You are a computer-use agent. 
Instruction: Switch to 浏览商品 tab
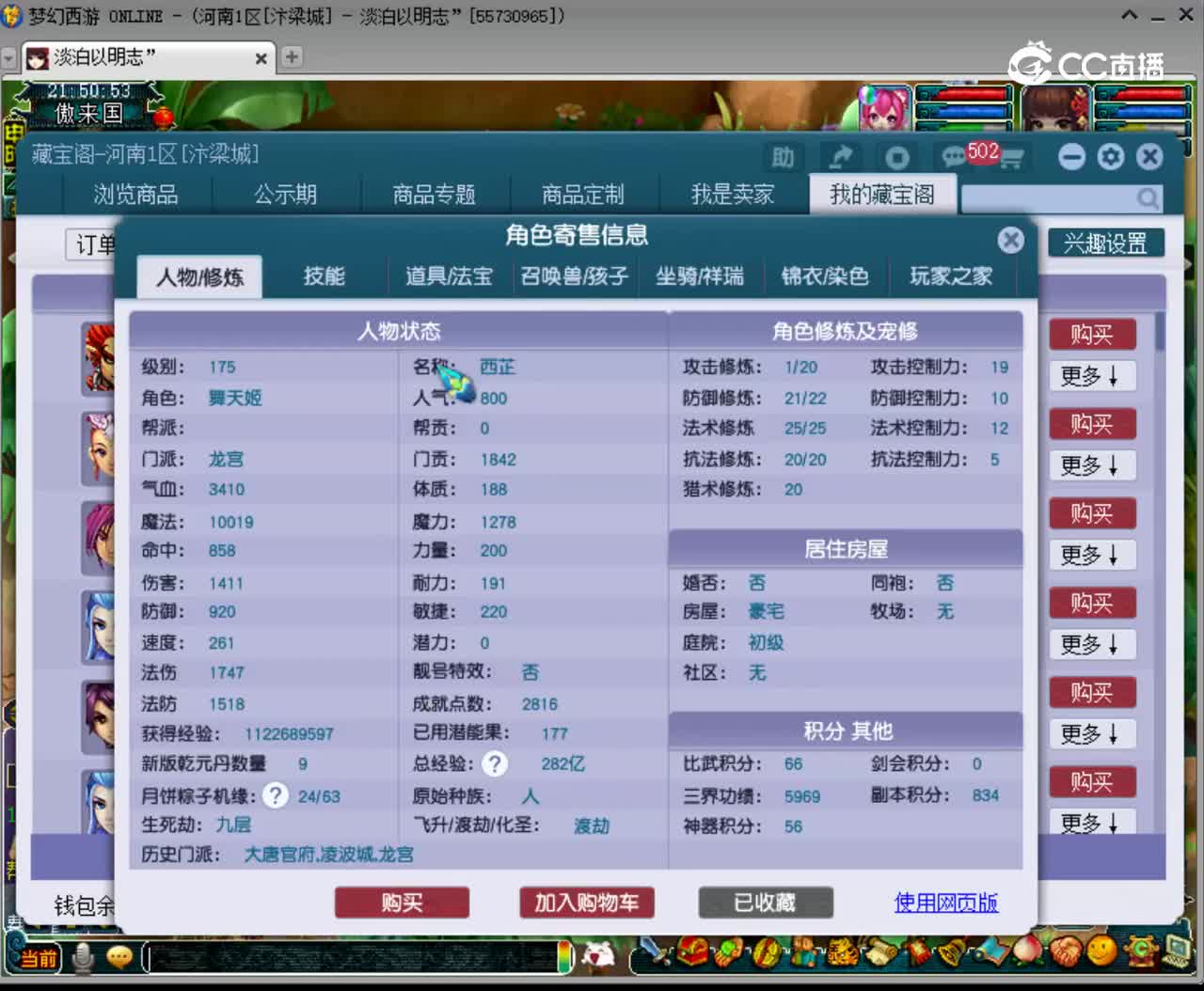(x=135, y=195)
